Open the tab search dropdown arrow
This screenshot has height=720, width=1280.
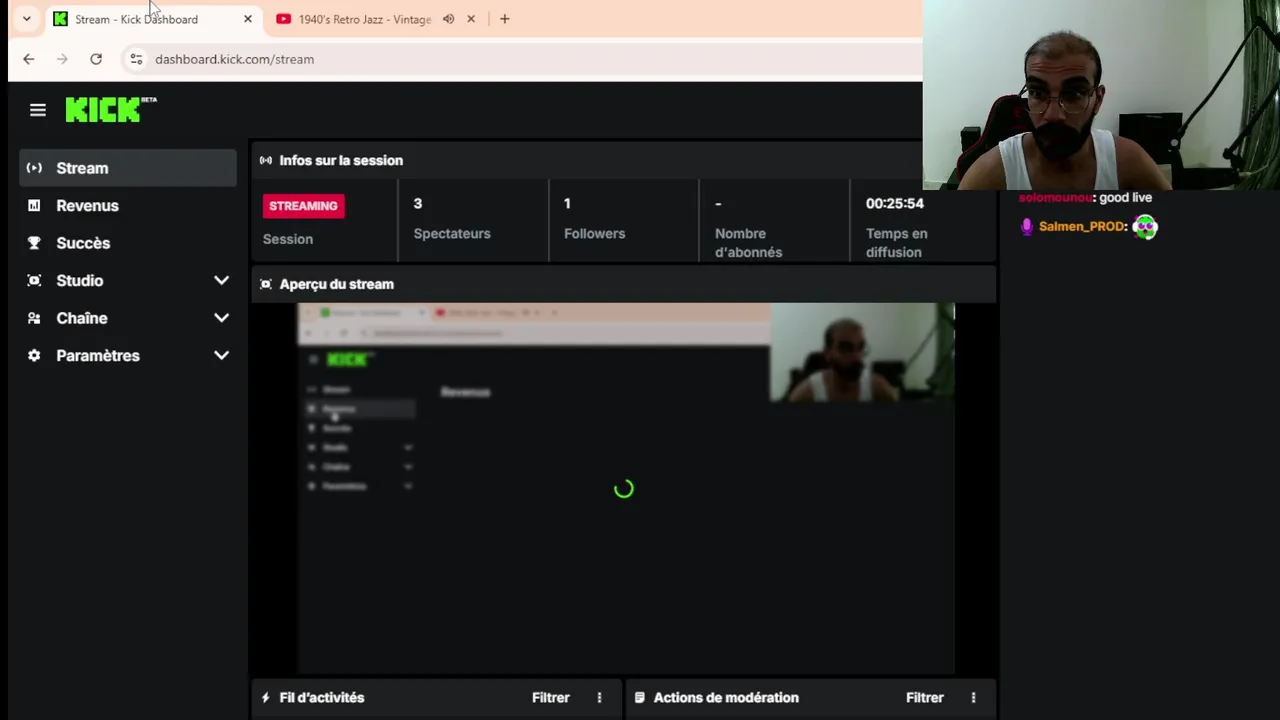point(27,19)
